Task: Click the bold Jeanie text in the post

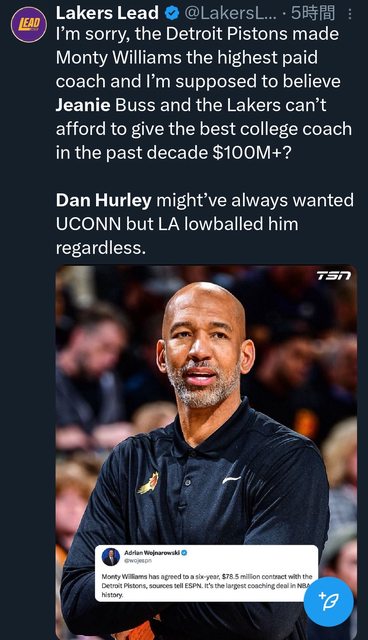Action: click(x=83, y=105)
